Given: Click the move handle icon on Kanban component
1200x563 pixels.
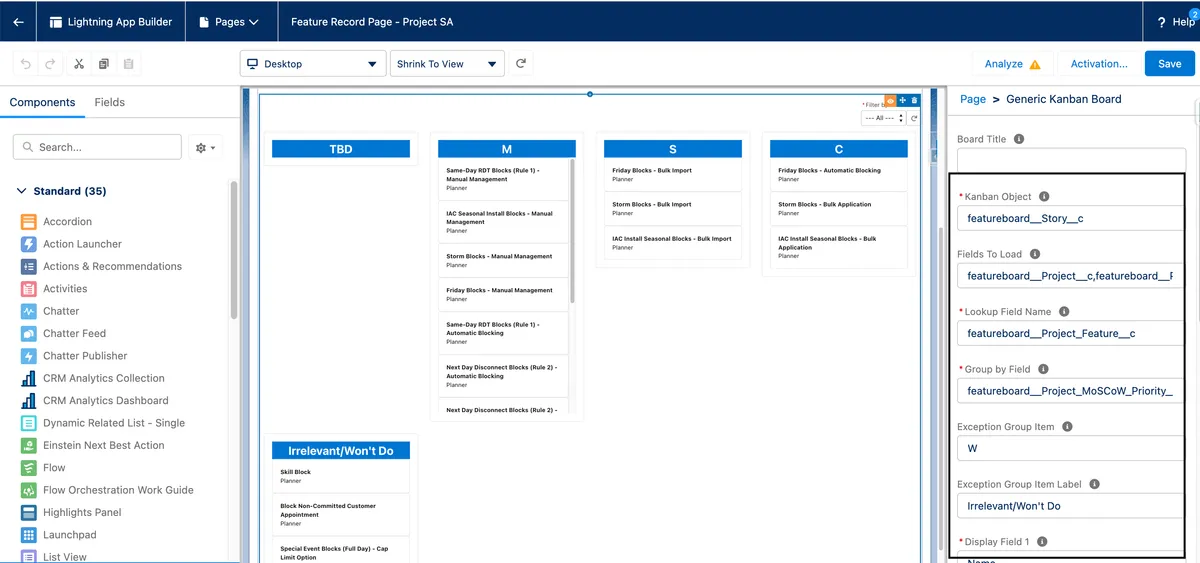Looking at the screenshot, I should click(902, 100).
